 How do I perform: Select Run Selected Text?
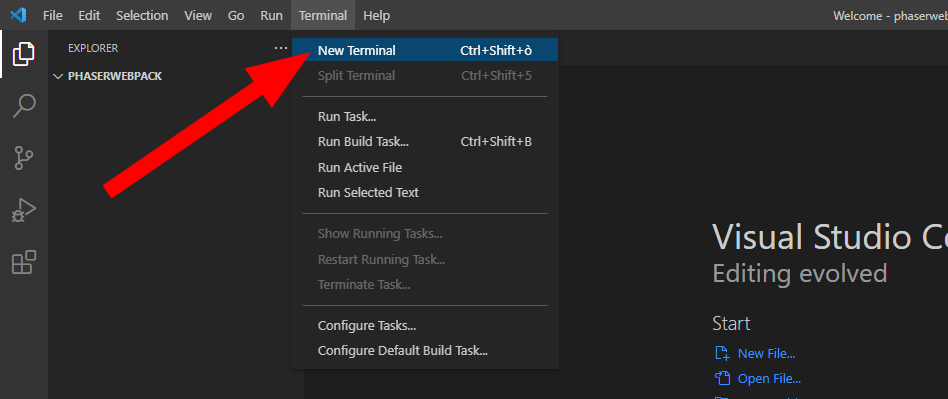[425, 193]
